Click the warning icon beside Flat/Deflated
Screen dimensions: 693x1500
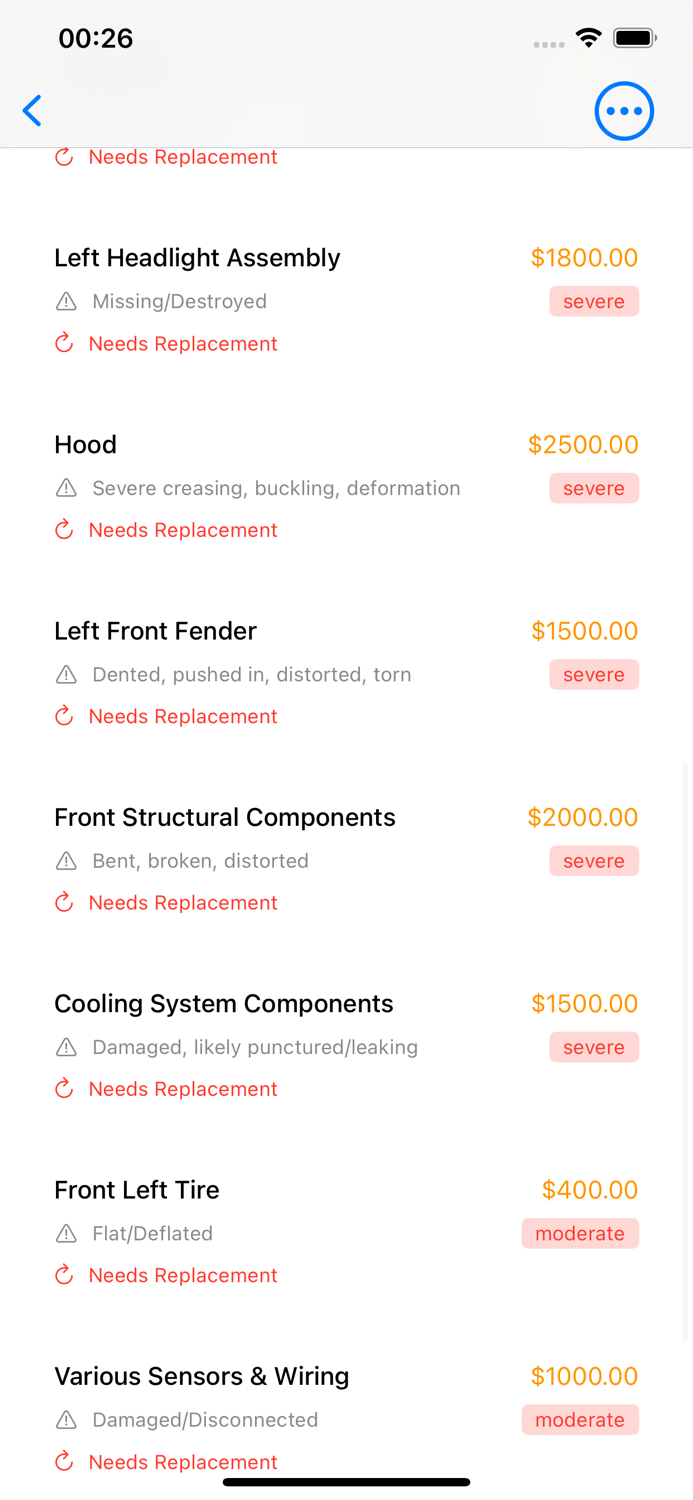pyautogui.click(x=66, y=1234)
